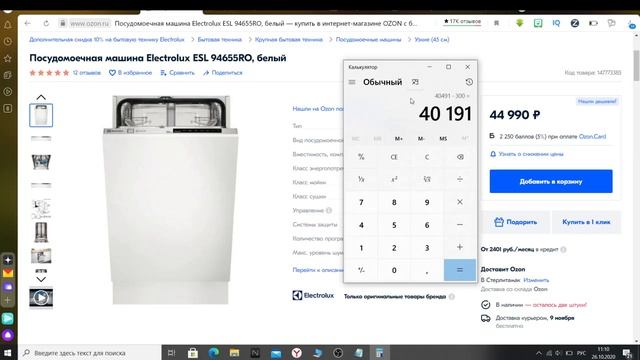640x360 pixels.
Task: Open Microsoft Store from taskbar
Action: (193, 353)
